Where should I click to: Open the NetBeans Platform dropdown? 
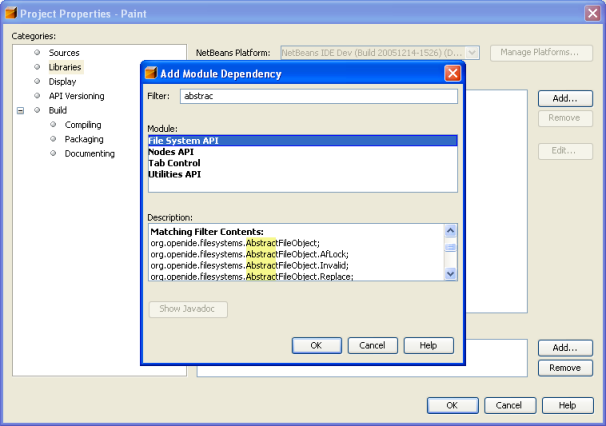click(x=472, y=53)
